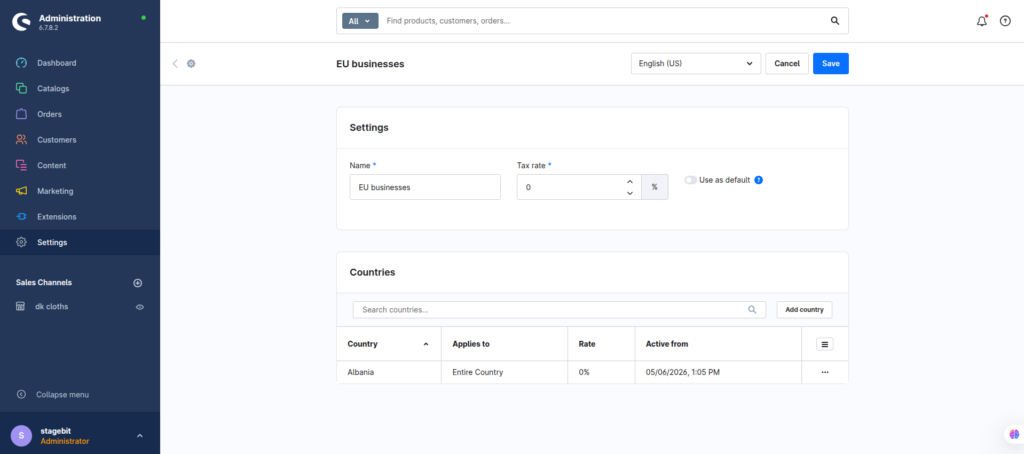Screen dimensions: 1024x454
Task: Click the Name input field
Action: point(425,187)
